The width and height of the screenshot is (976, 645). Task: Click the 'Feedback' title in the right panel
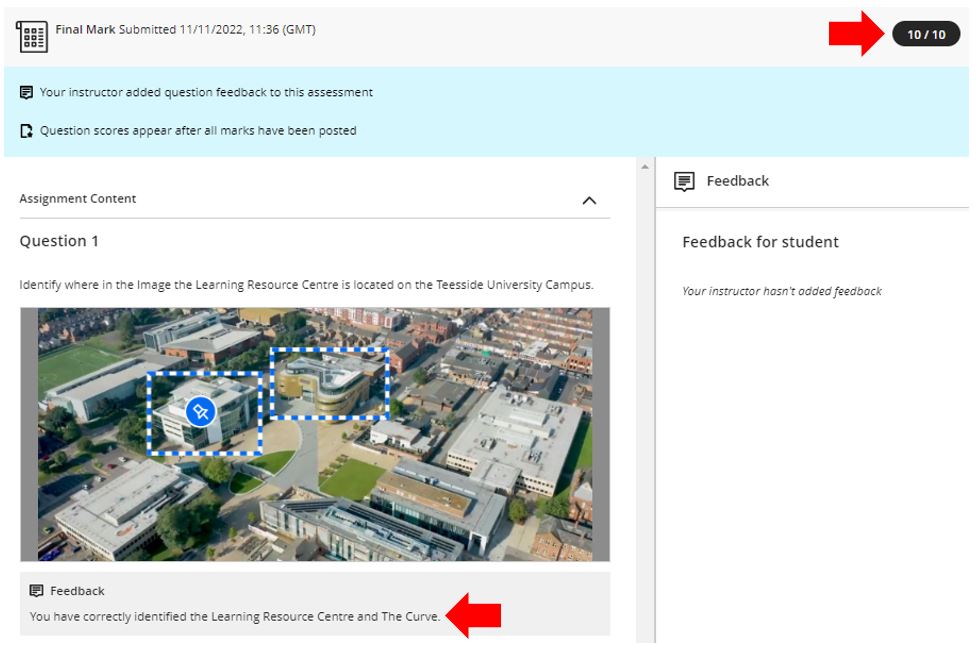pyautogui.click(x=738, y=181)
